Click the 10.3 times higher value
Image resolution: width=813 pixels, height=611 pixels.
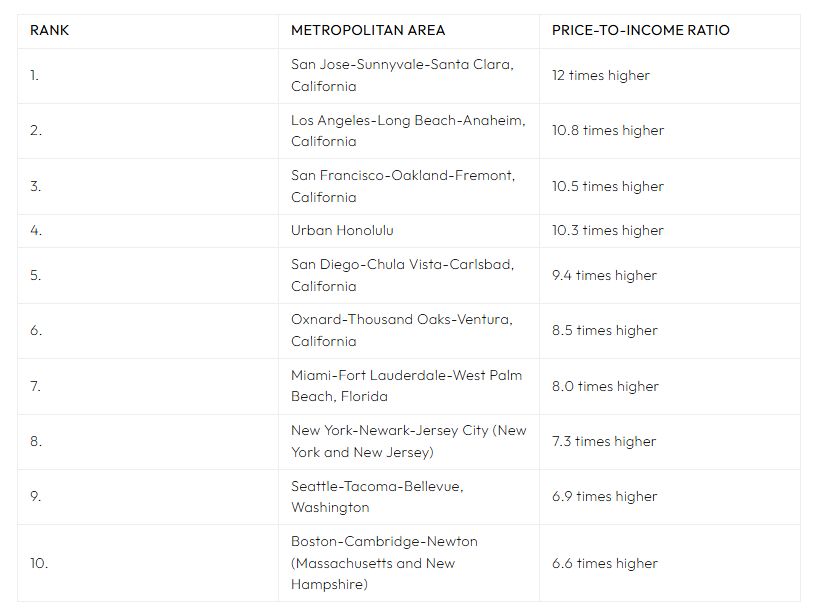coord(608,231)
